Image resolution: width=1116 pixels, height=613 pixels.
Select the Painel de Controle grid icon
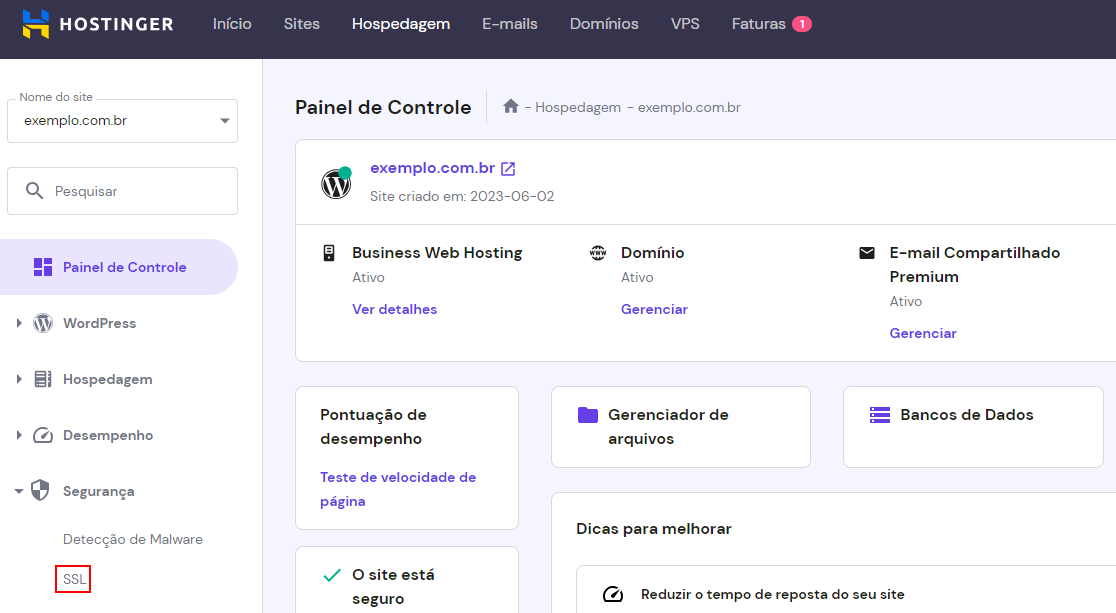42,266
